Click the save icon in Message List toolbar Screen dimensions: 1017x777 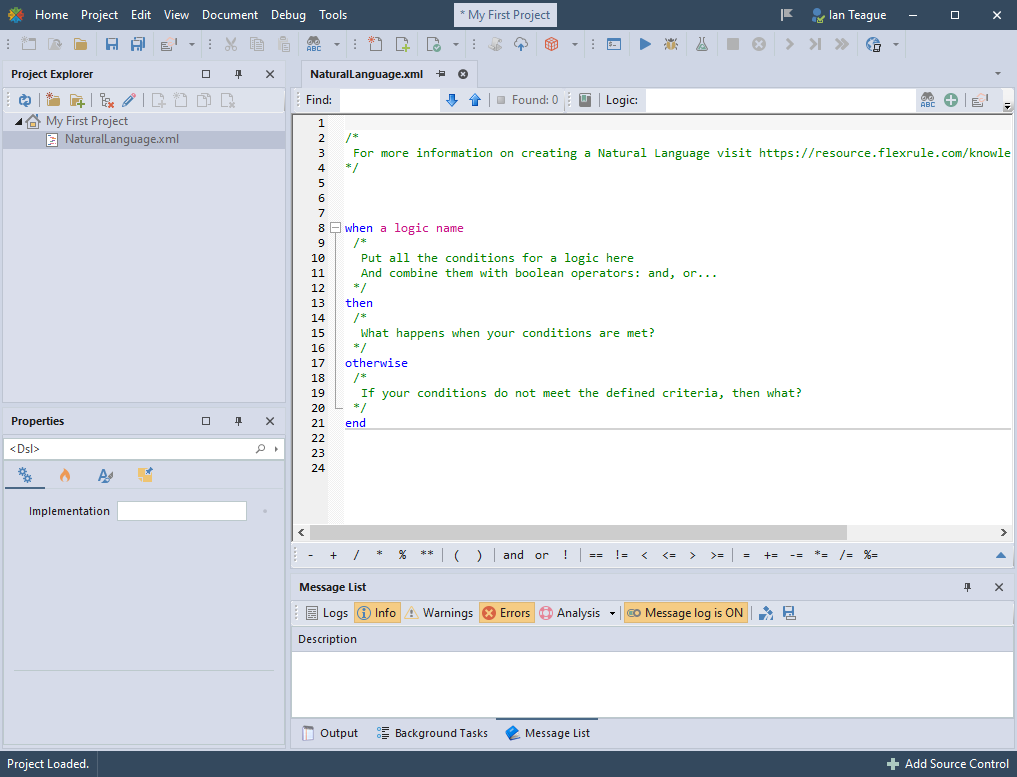click(x=789, y=613)
